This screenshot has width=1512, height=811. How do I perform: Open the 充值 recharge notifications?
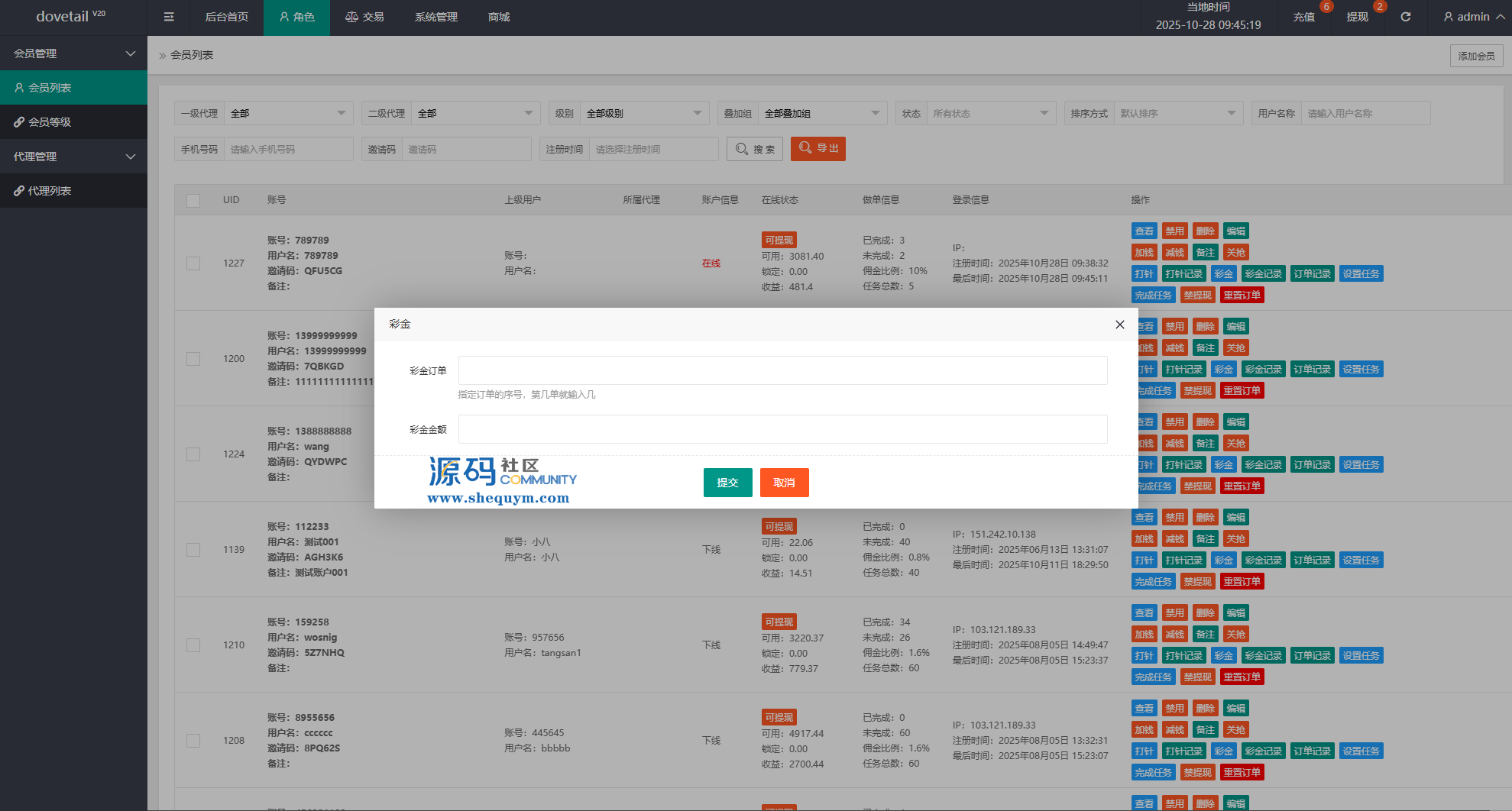1303,17
